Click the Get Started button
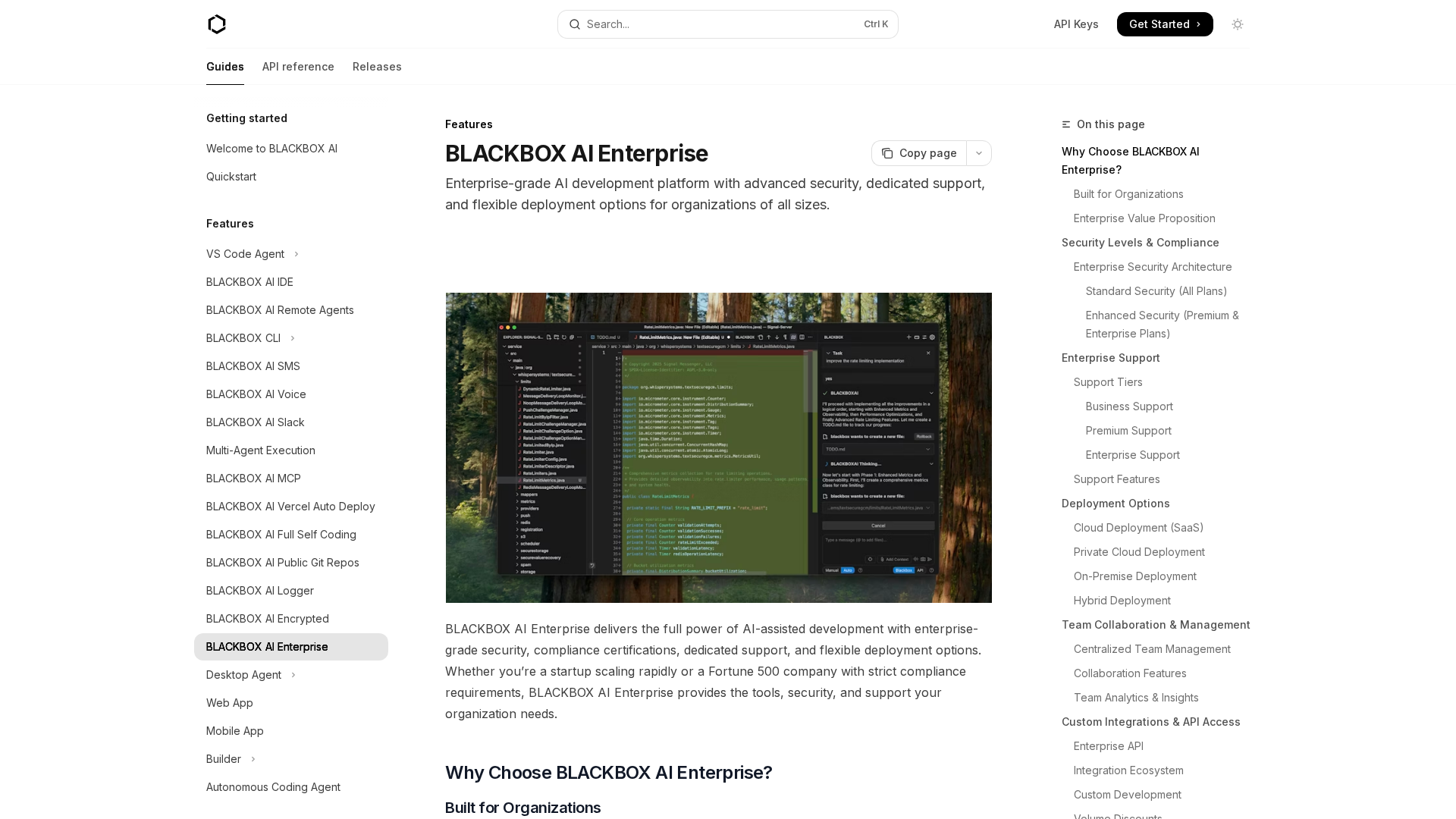 point(1164,24)
